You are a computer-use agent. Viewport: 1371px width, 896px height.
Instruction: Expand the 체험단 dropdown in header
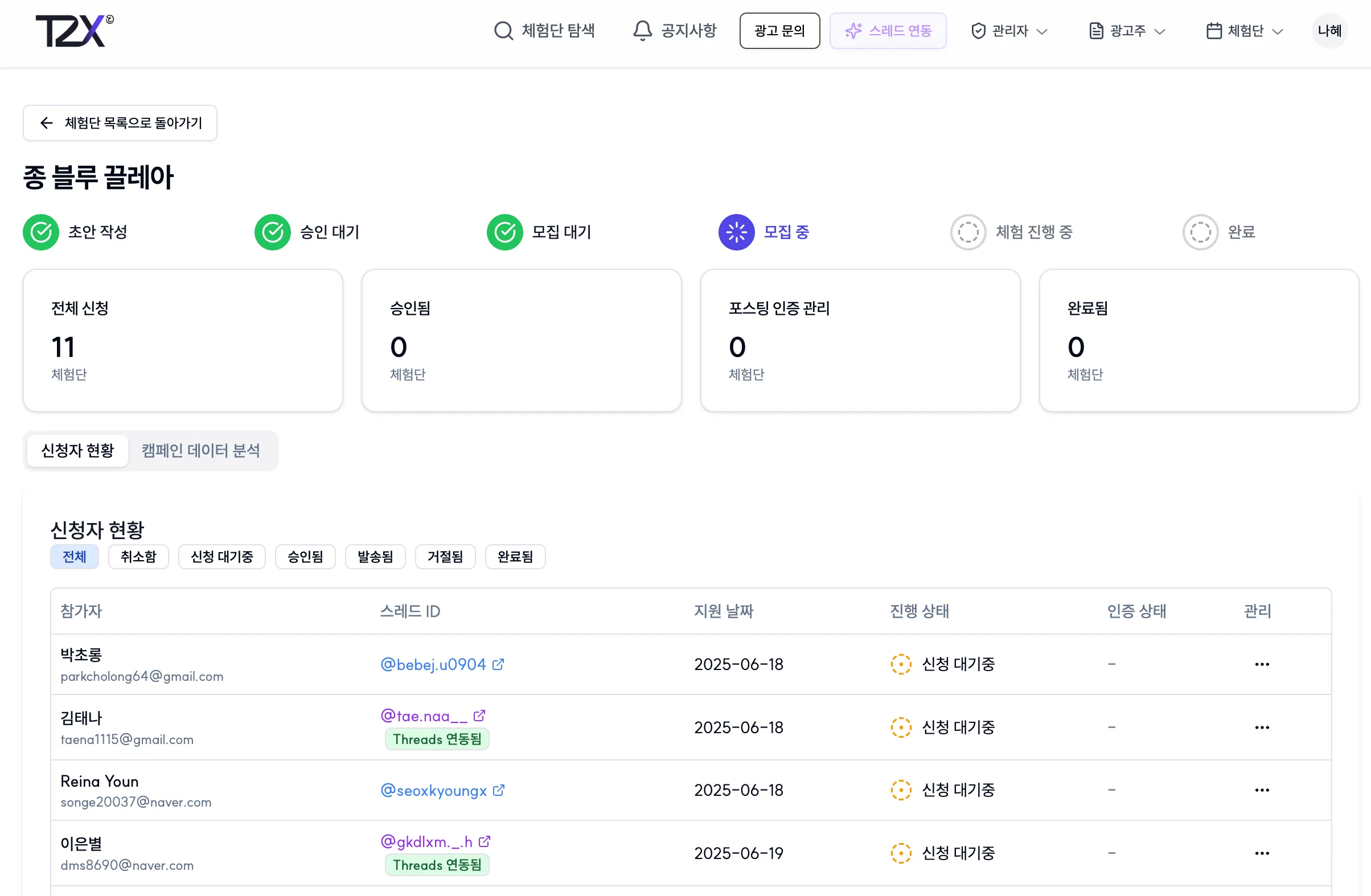pos(1245,31)
